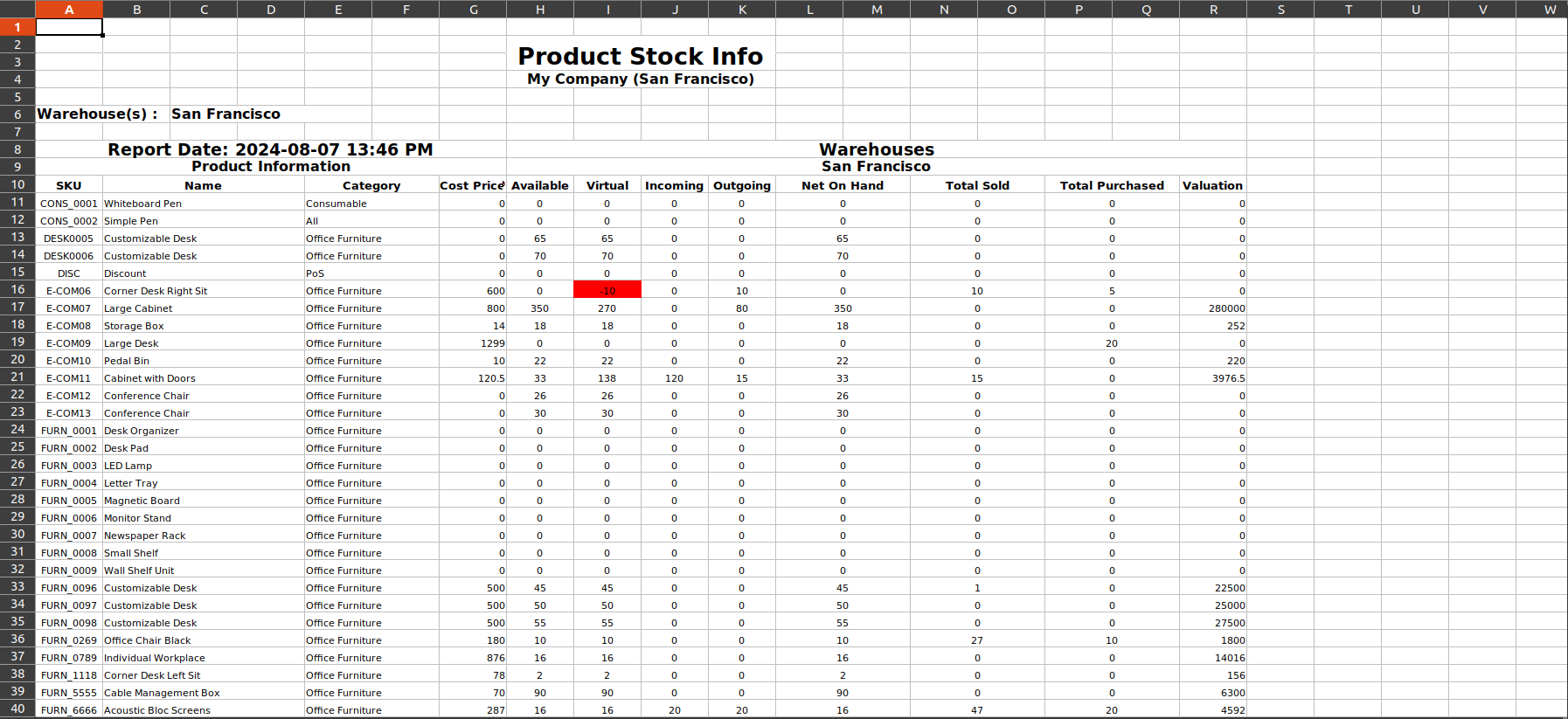Click the 120 incoming cell for E-COM11

675,377
